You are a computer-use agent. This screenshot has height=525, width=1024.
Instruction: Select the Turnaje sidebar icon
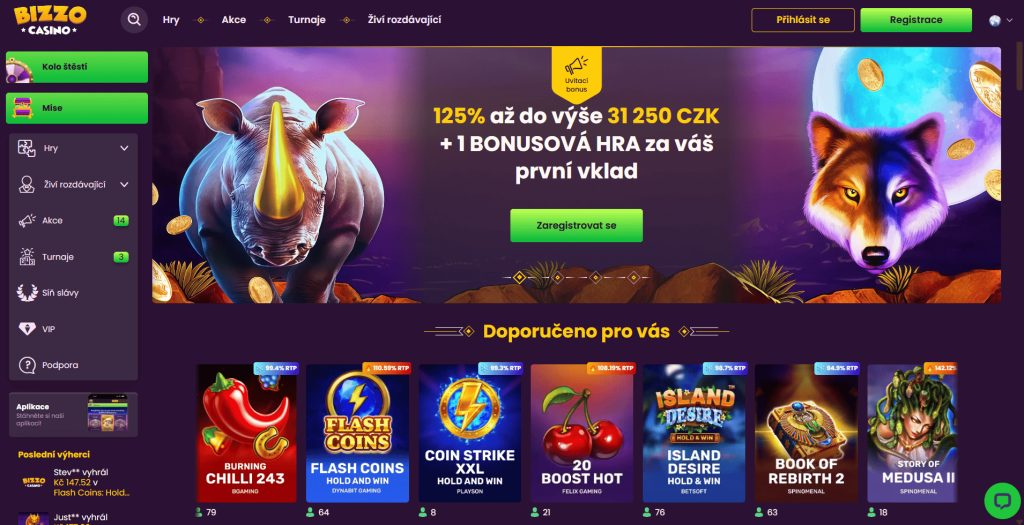tap(27, 257)
